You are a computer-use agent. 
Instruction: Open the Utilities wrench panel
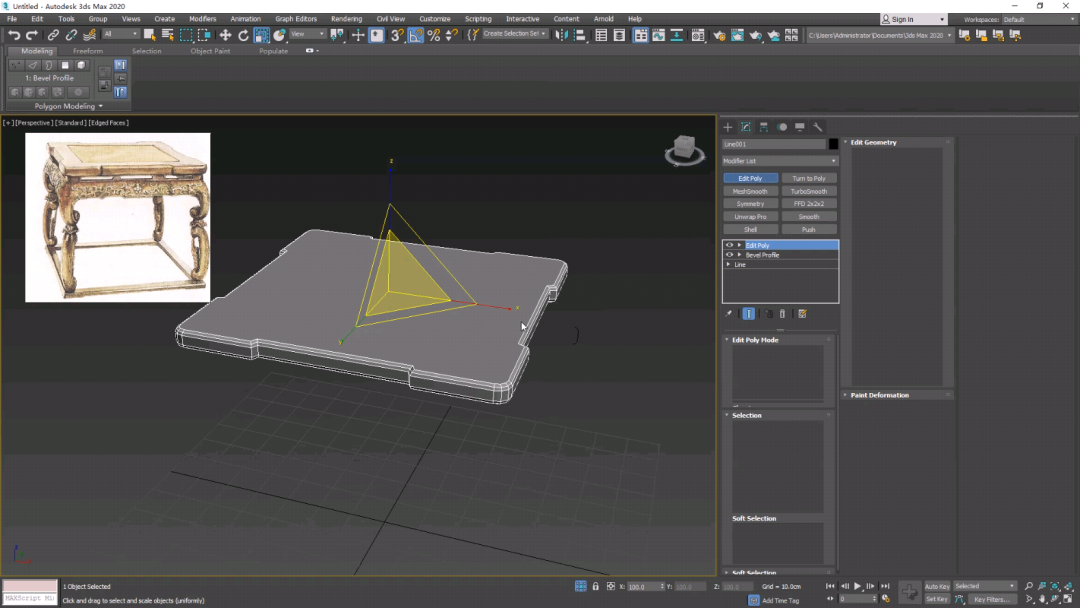(x=818, y=127)
